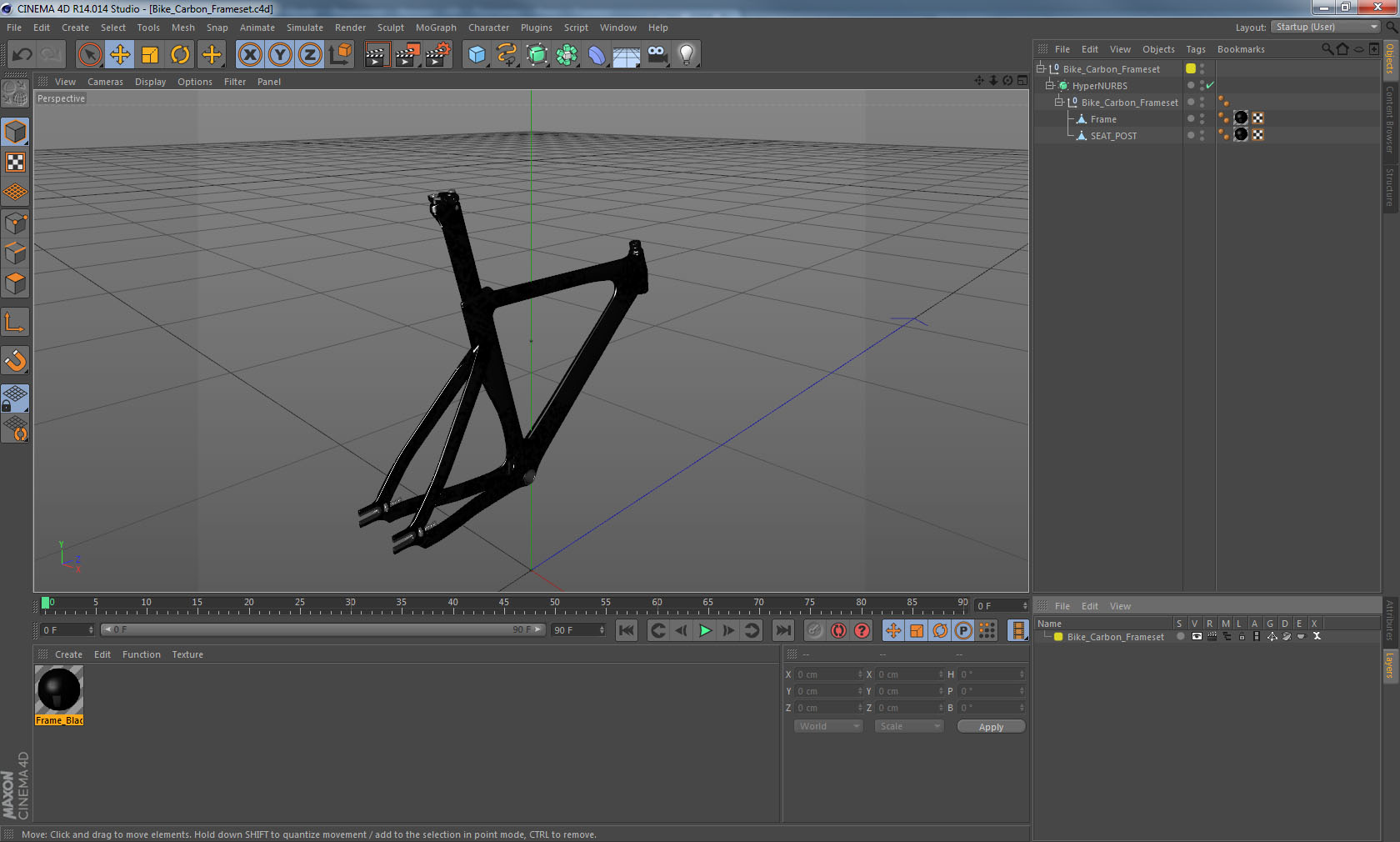Click frame 45 on the timeline

point(503,604)
